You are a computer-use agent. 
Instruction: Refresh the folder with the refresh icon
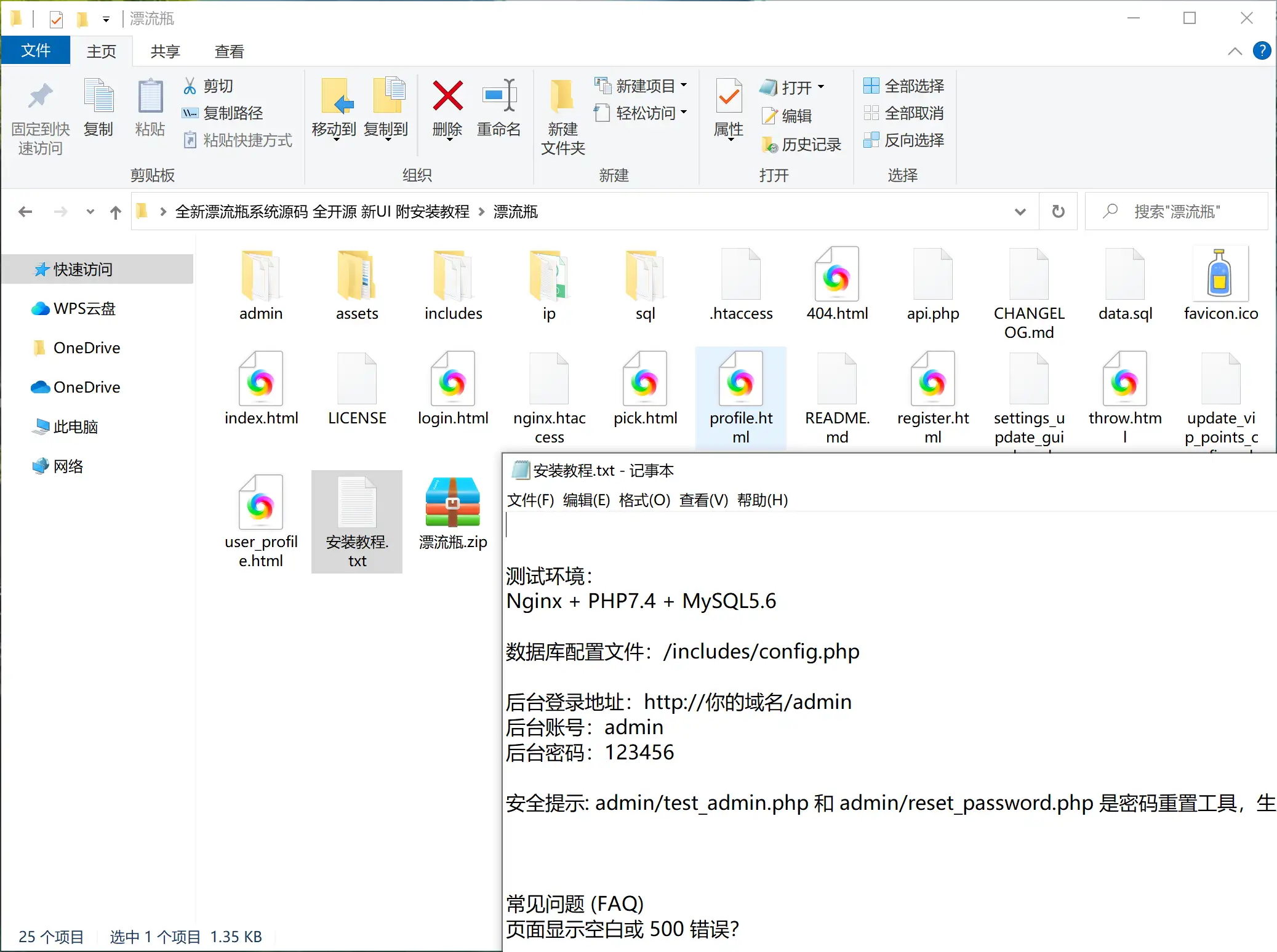[1058, 211]
